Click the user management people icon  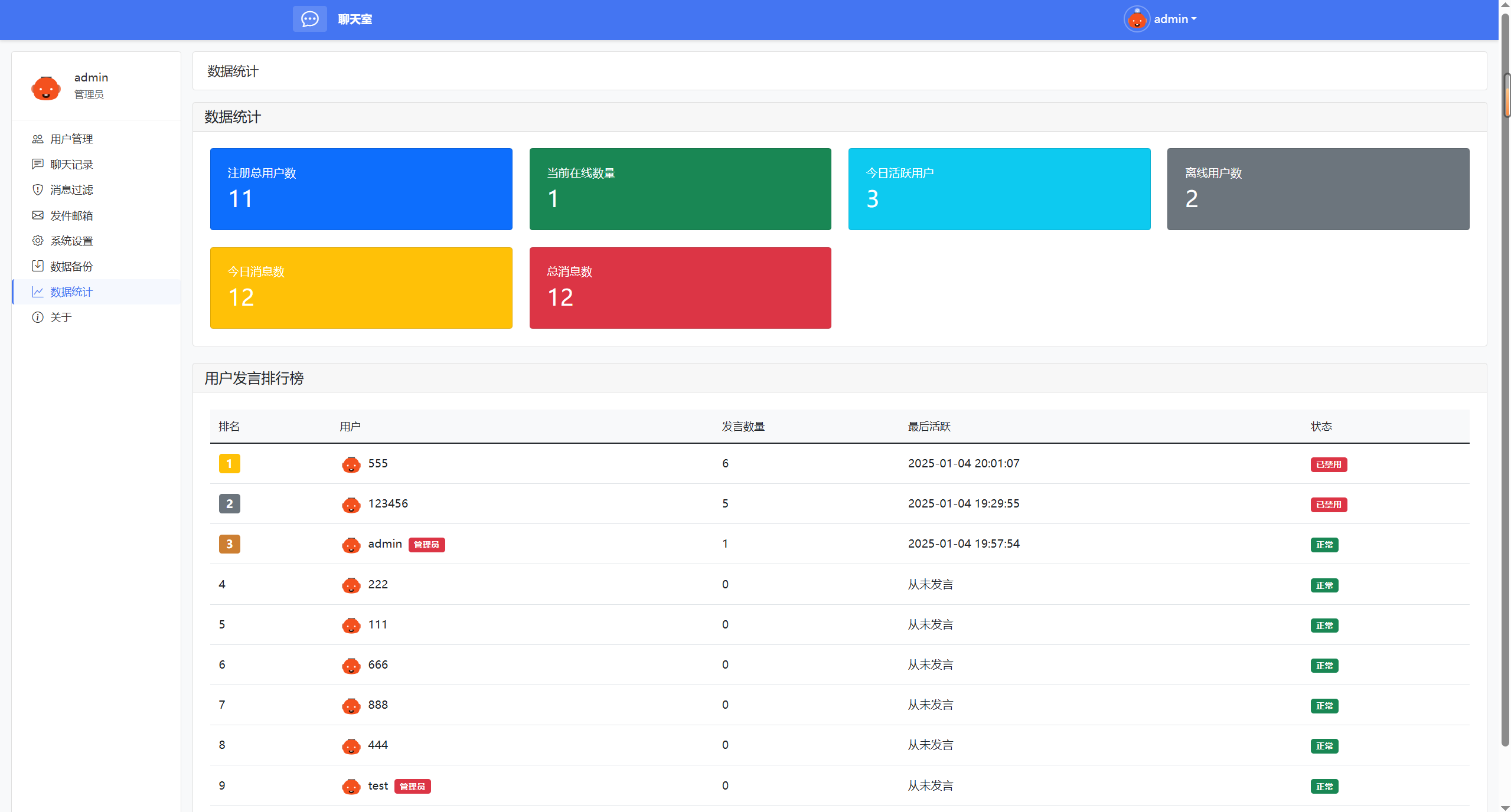(38, 139)
